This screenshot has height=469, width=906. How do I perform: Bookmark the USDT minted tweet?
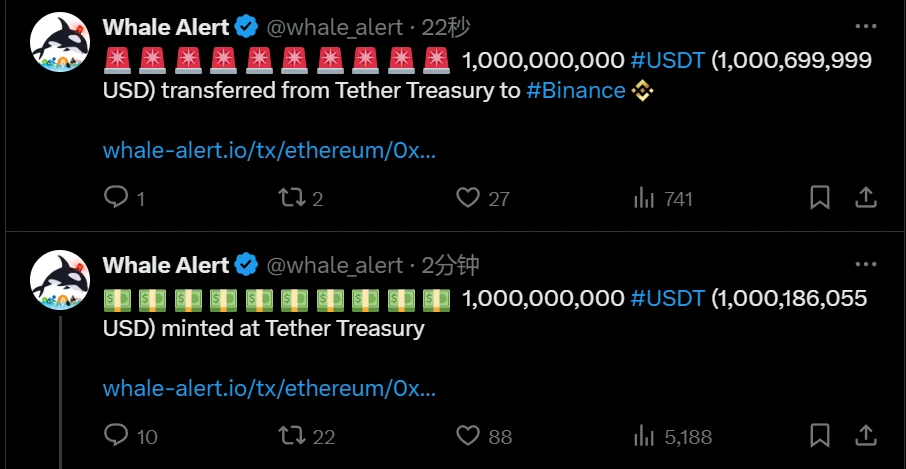coord(820,435)
